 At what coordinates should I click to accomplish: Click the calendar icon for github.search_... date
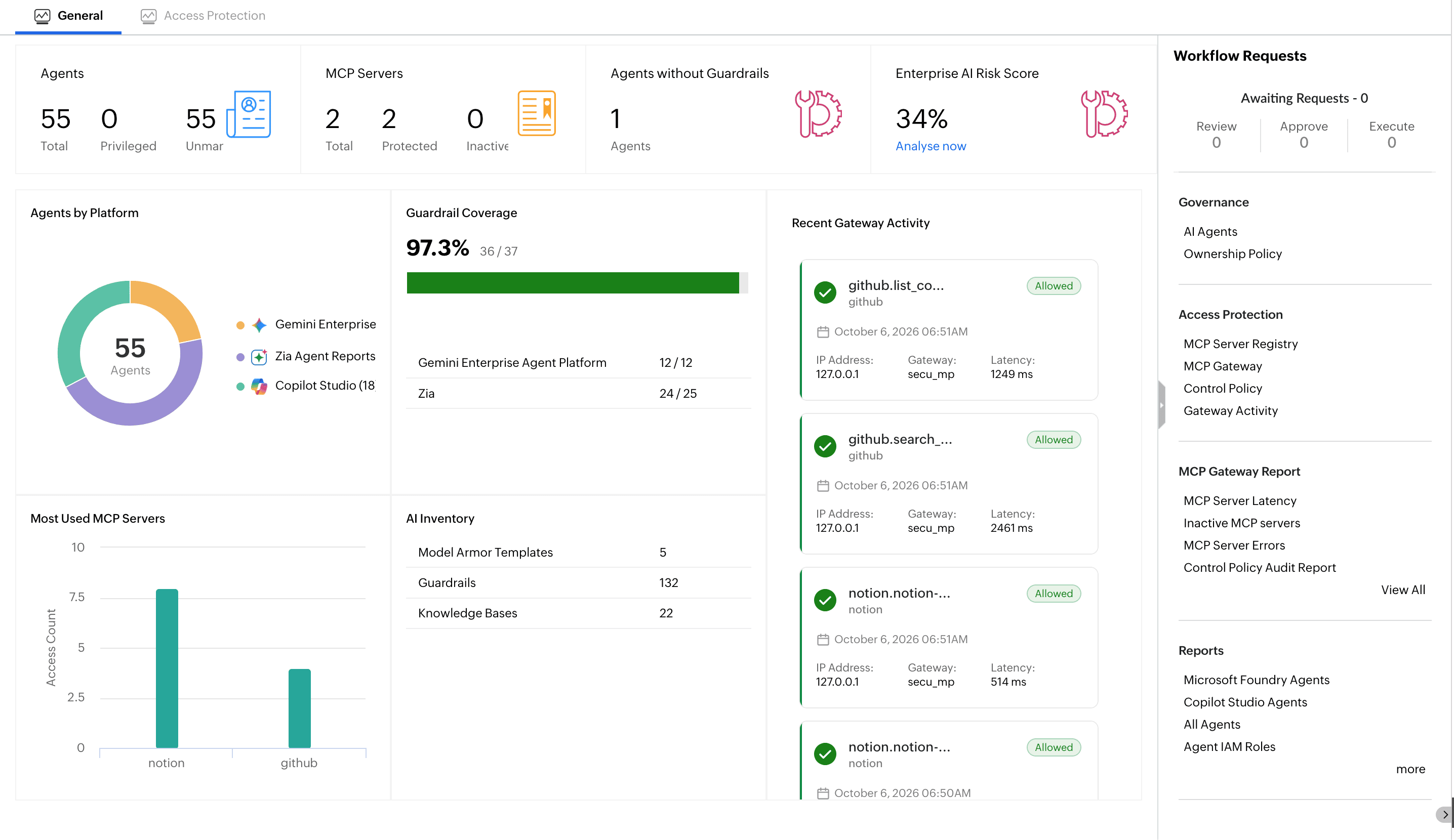[823, 486]
